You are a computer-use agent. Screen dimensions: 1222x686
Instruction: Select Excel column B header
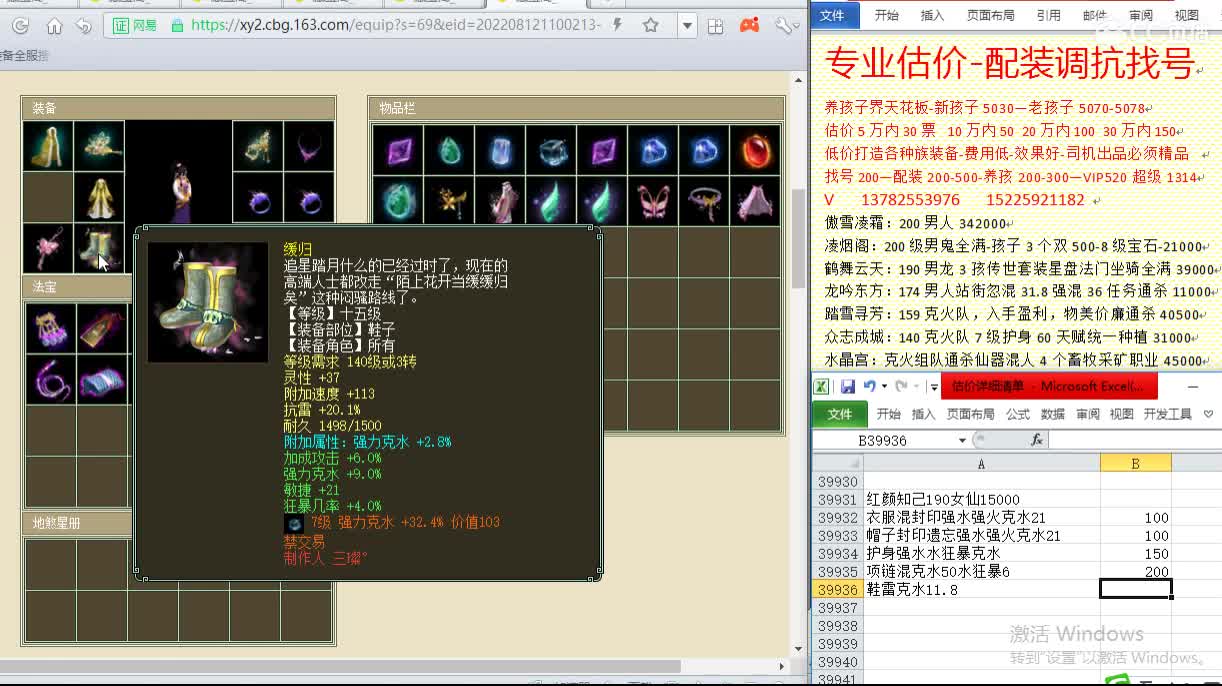[1135, 464]
